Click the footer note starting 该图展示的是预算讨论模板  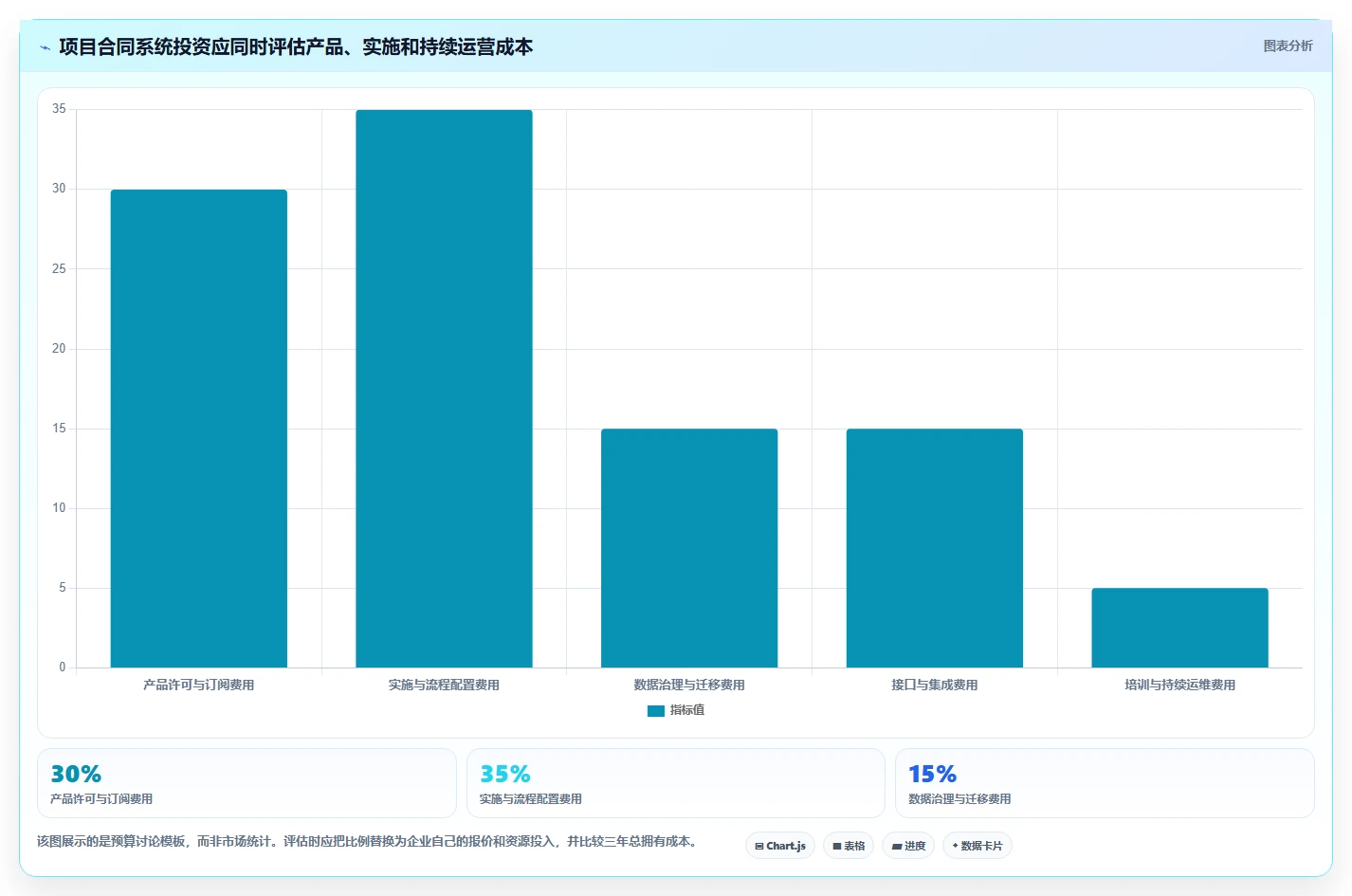pos(370,841)
